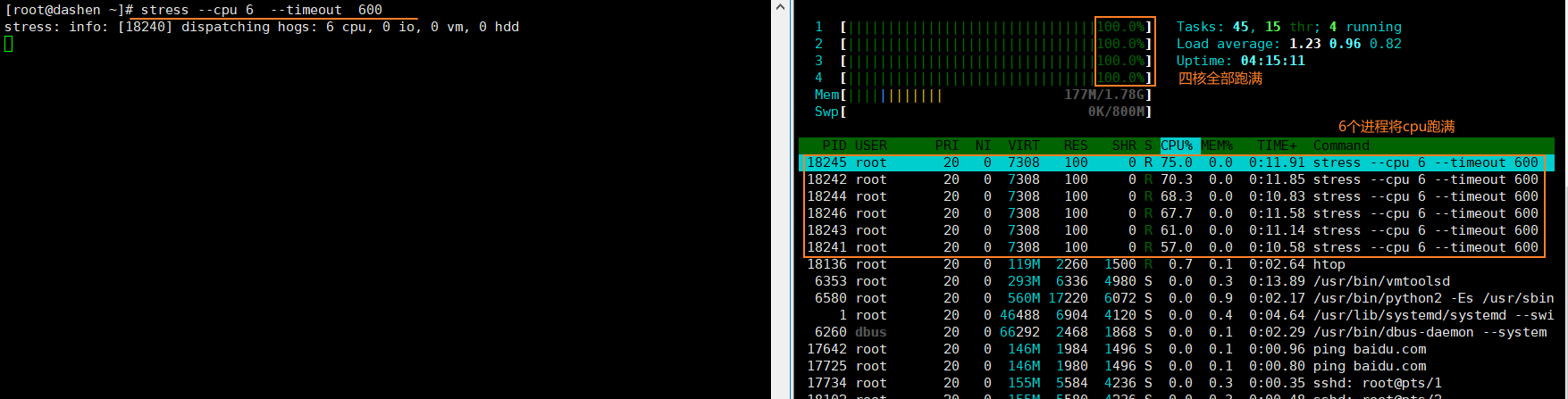Select stress process row with PID 18246

[1177, 213]
